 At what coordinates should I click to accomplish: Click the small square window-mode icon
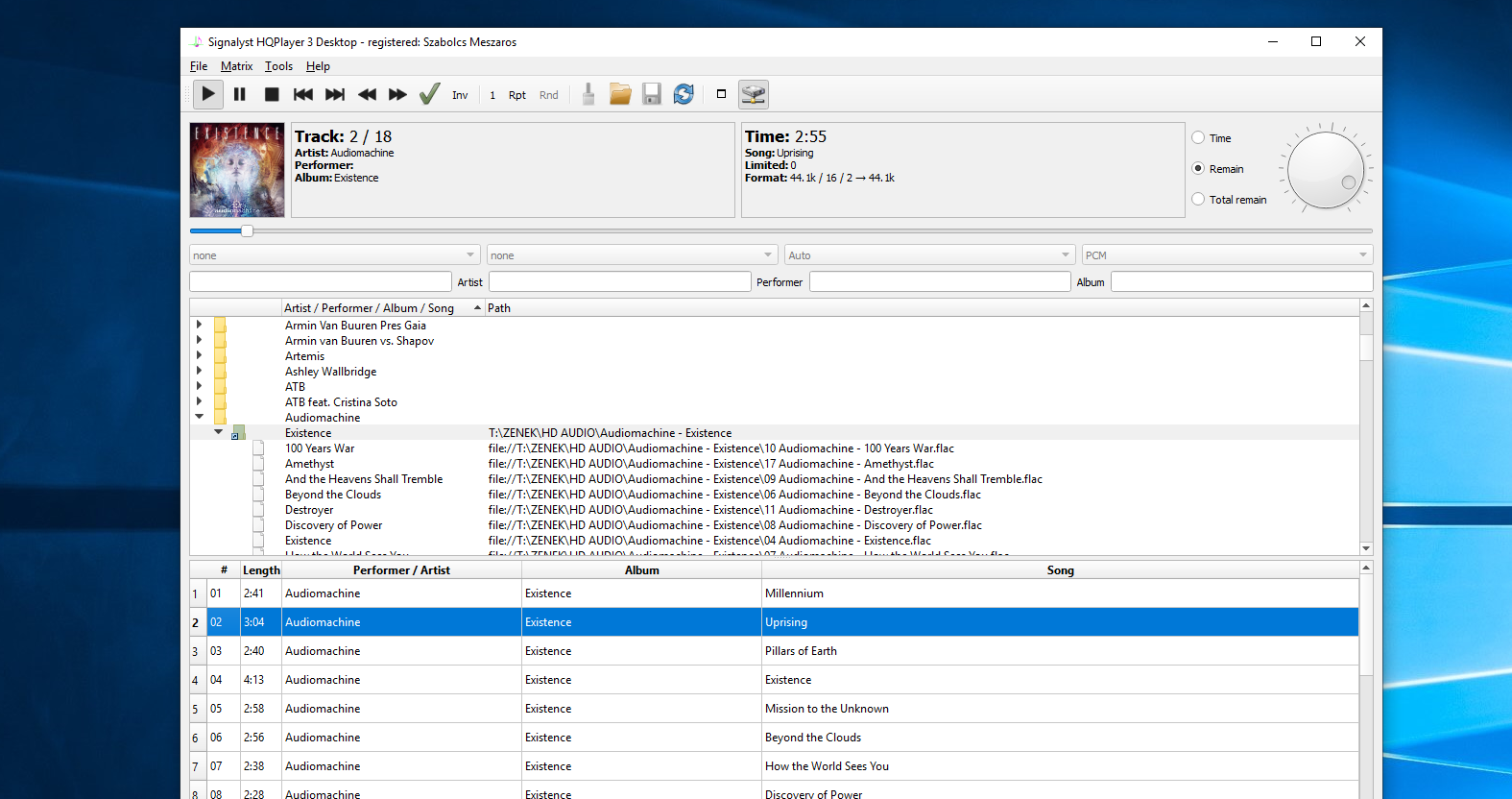(721, 94)
